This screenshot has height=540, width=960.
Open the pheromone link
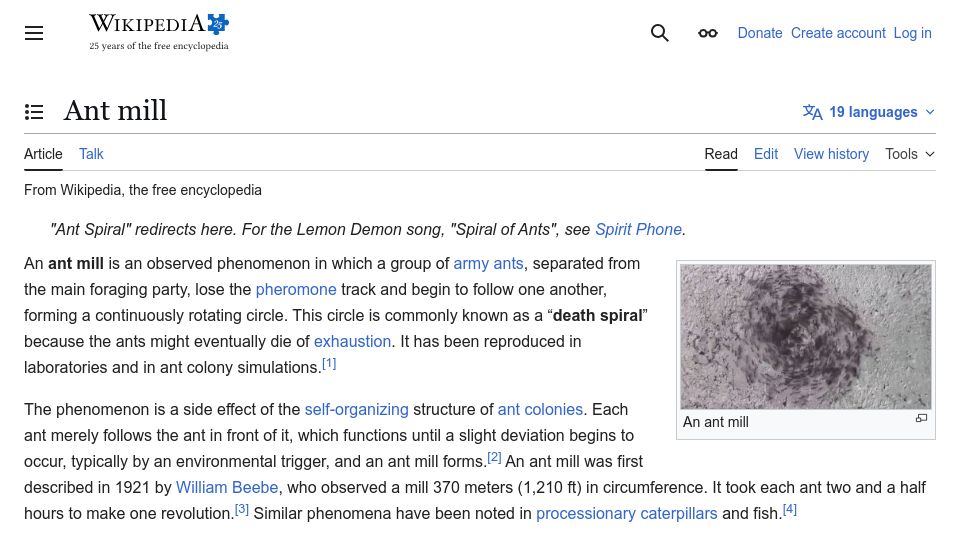(296, 289)
